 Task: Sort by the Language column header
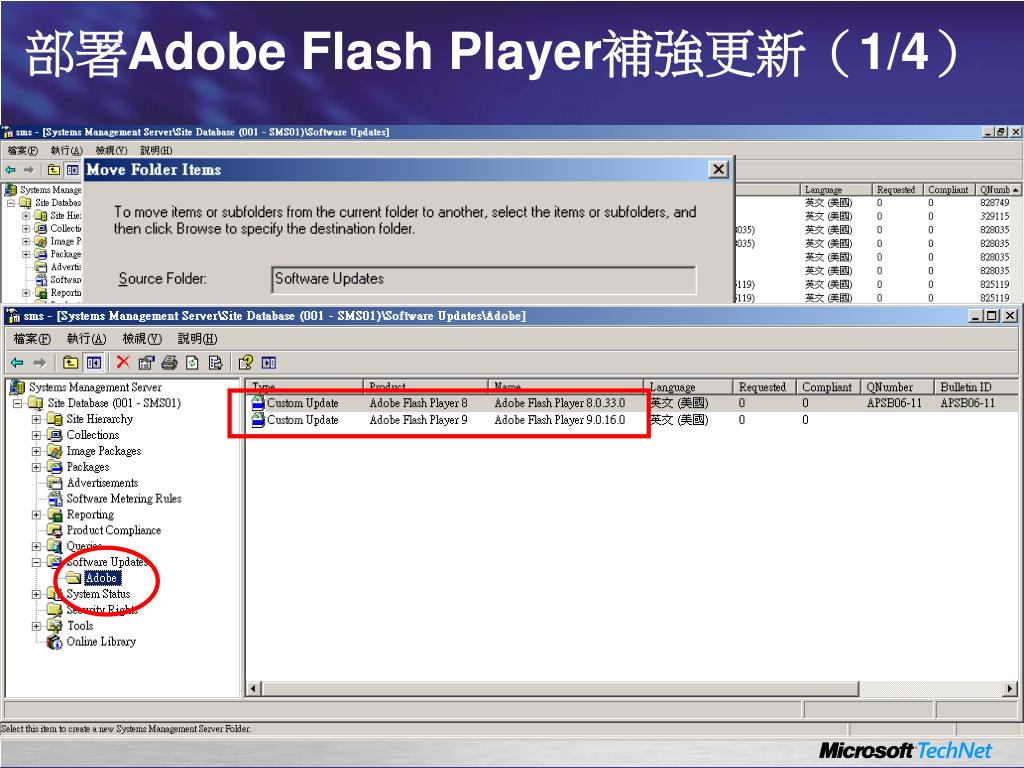click(688, 387)
